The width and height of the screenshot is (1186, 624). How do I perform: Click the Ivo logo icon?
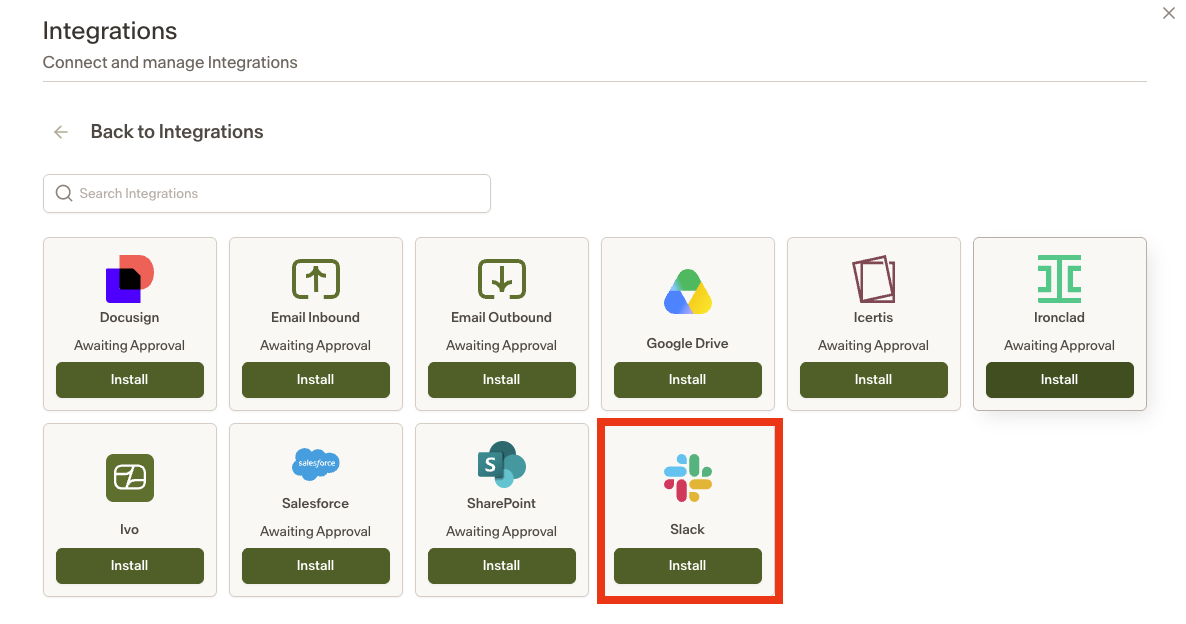pos(129,478)
